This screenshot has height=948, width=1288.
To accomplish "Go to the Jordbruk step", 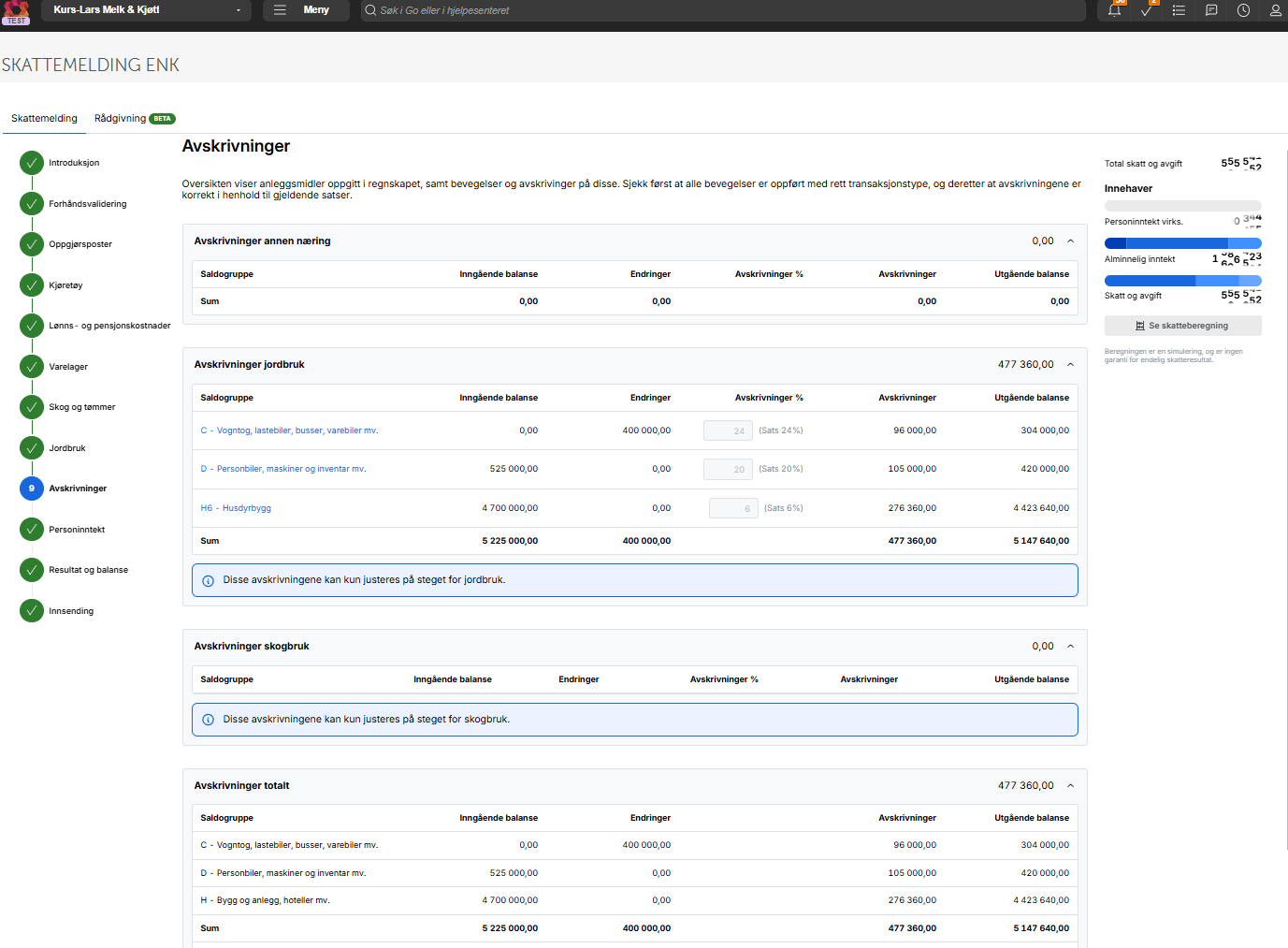I will point(67,448).
